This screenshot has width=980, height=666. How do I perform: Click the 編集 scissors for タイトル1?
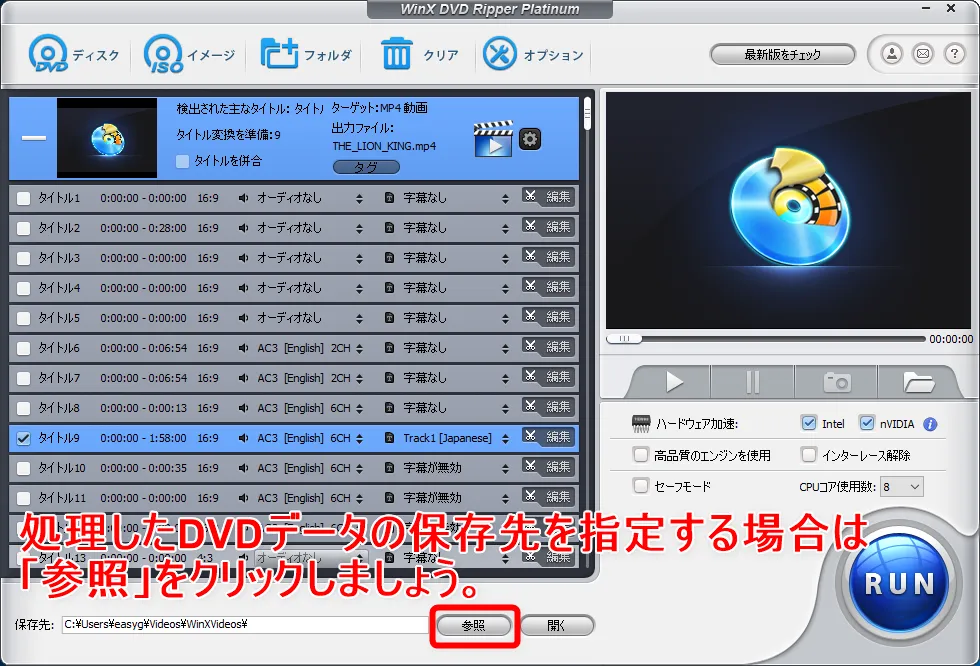548,197
